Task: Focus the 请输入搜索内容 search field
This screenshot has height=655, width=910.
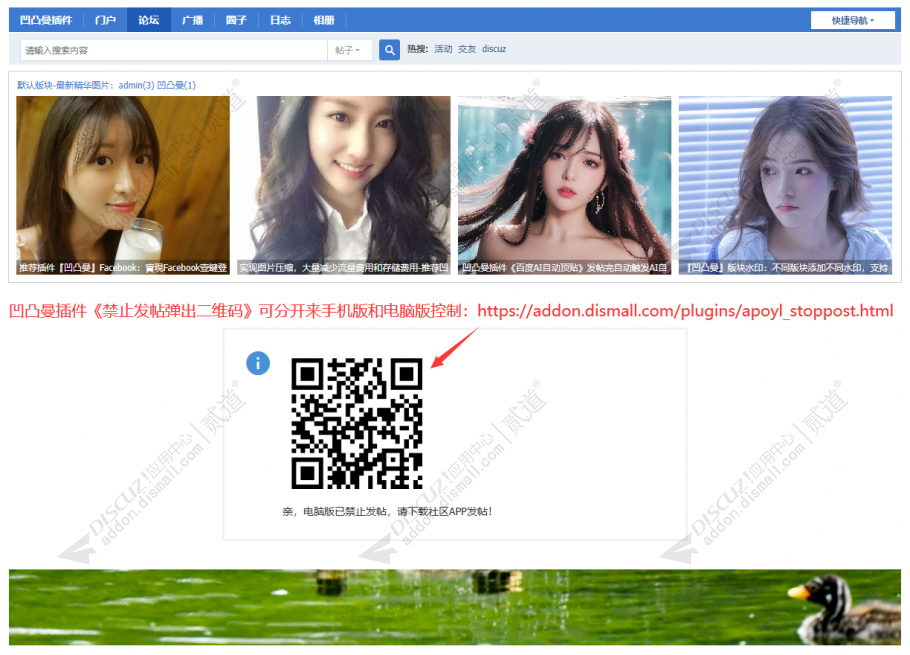Action: point(174,50)
